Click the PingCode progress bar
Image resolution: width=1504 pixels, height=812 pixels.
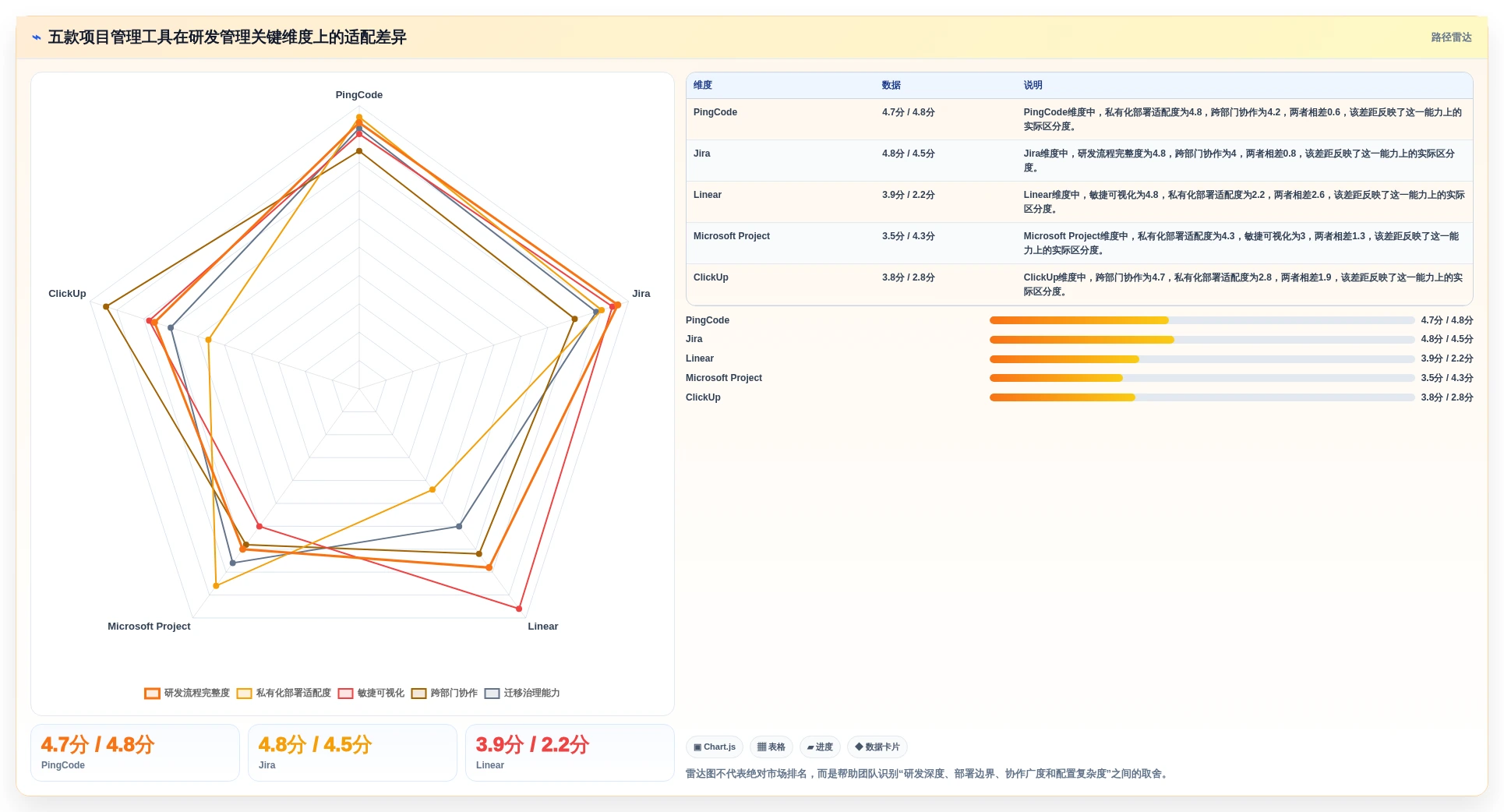(x=1202, y=320)
